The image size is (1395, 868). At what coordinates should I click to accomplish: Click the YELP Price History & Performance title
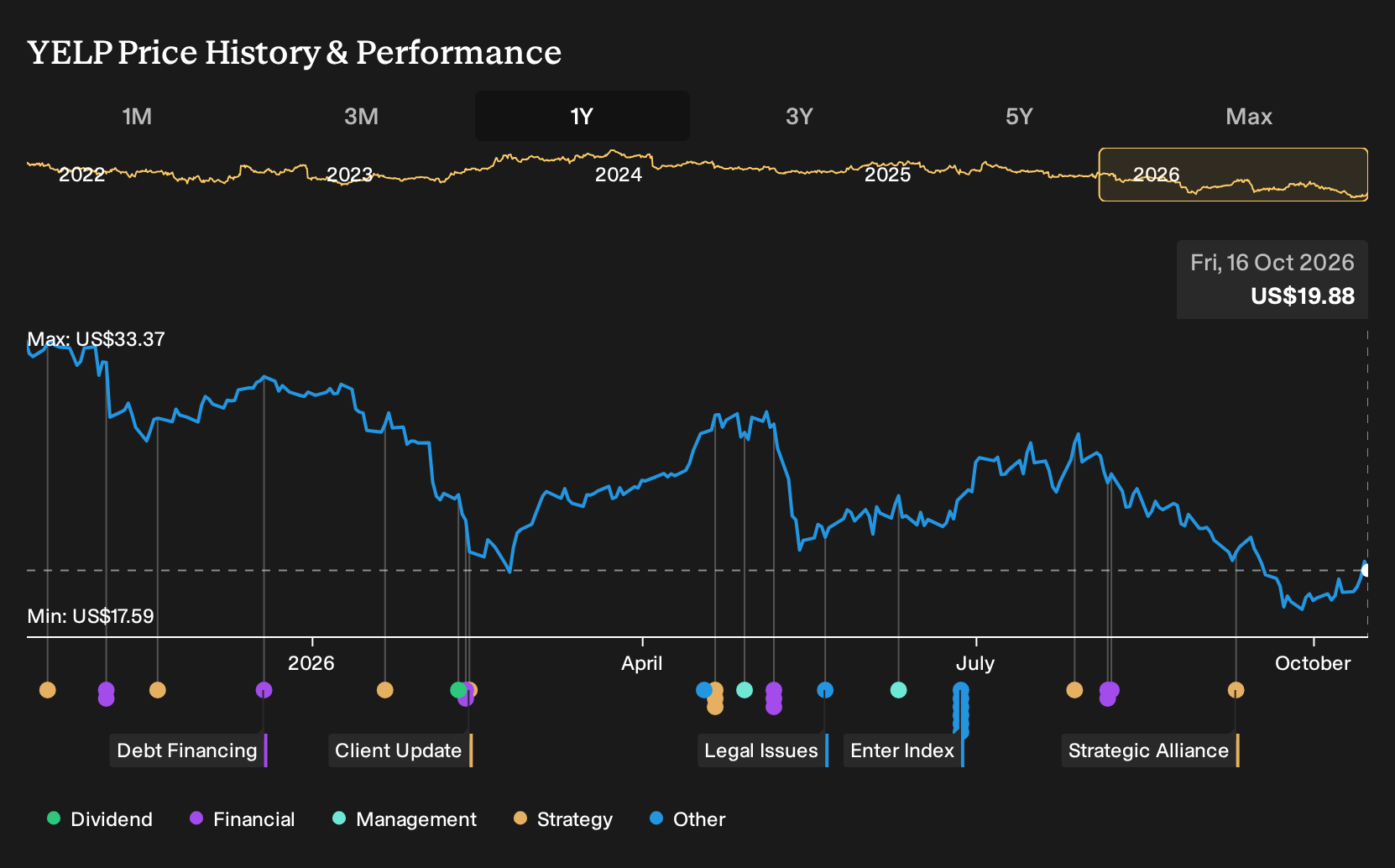click(x=295, y=52)
